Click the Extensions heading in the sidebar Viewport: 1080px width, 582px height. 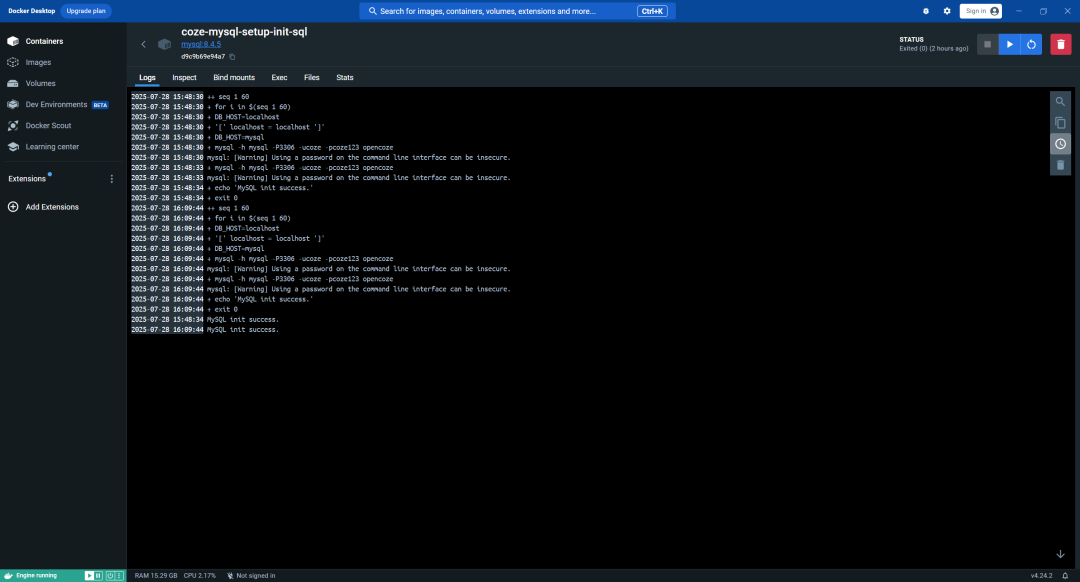(27, 179)
